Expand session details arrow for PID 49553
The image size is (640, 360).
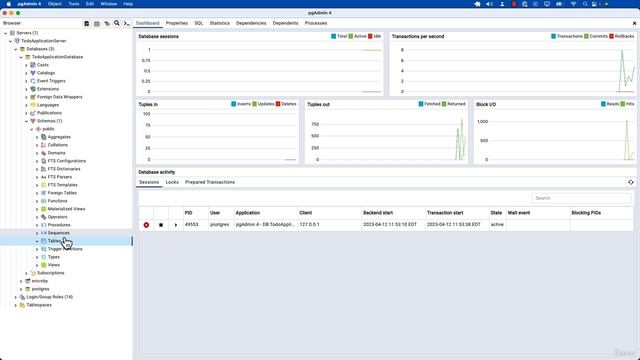pyautogui.click(x=176, y=225)
